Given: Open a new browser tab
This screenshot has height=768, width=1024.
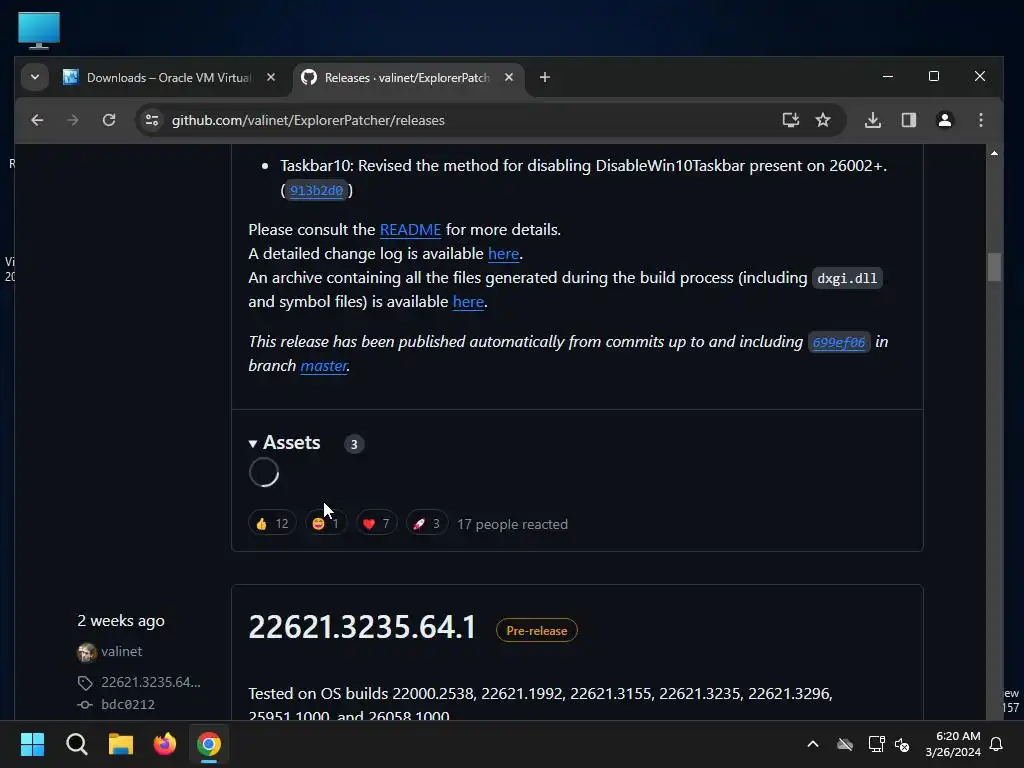Looking at the screenshot, I should point(545,78).
